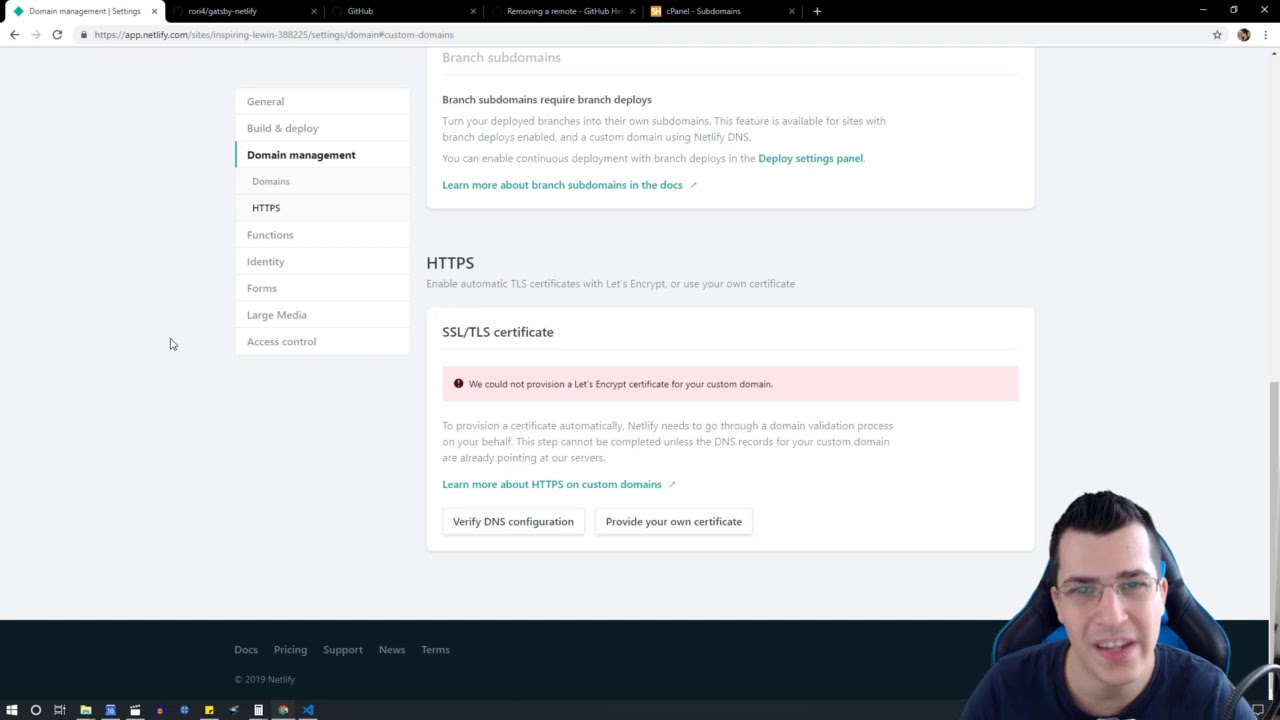Close the cPanel - Subdomains tab
This screenshot has height=720, width=1280.
pyautogui.click(x=792, y=11)
